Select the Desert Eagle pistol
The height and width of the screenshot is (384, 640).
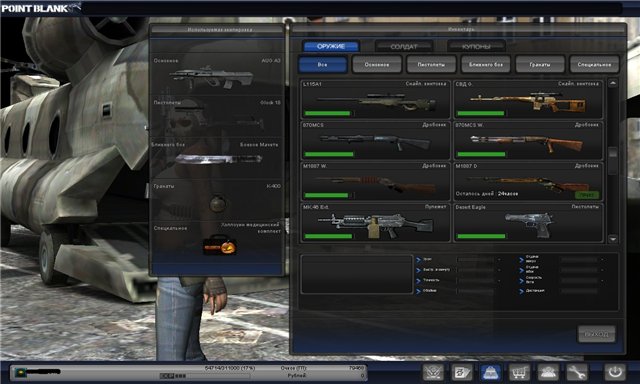[528, 223]
